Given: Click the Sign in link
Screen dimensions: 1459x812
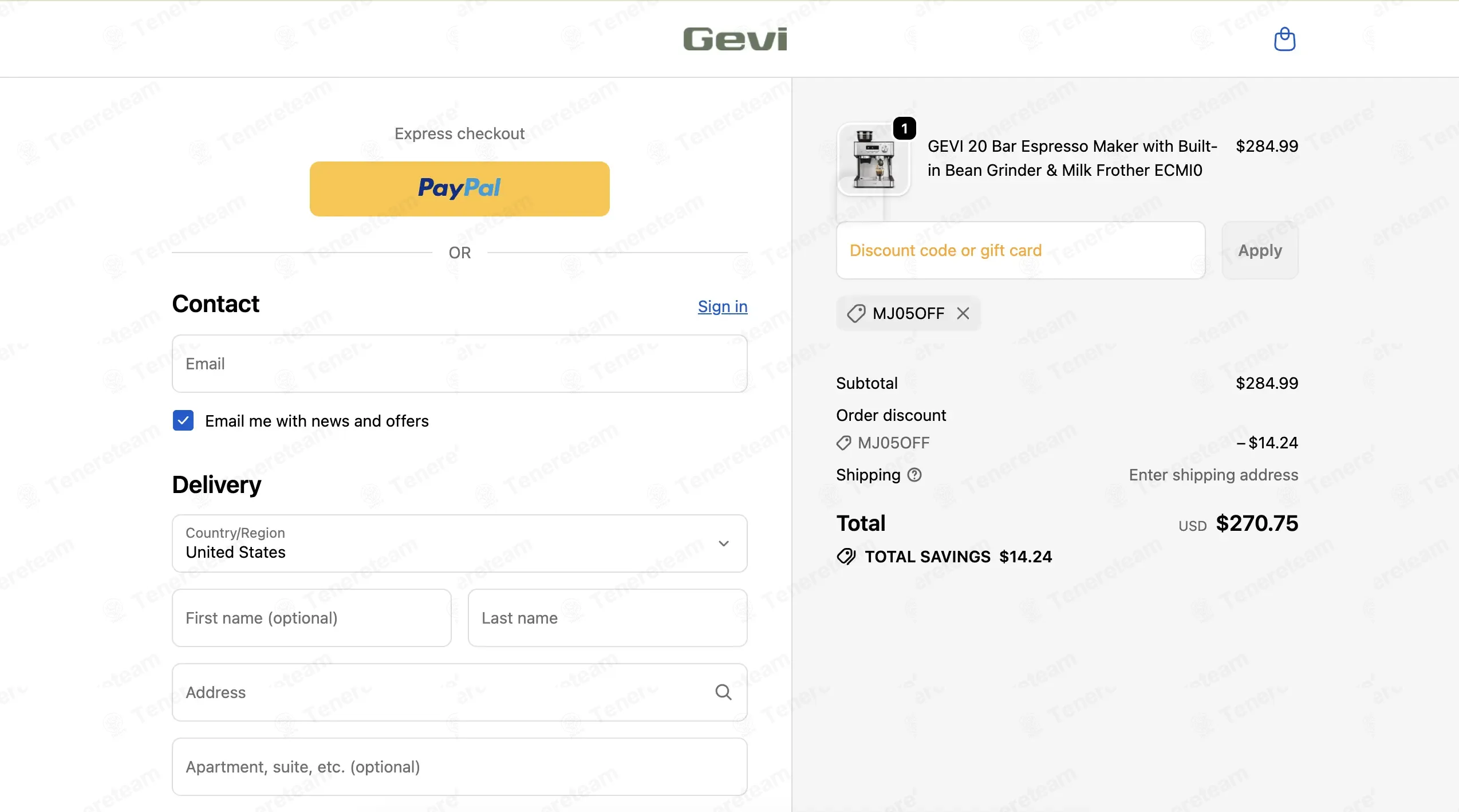Looking at the screenshot, I should point(723,306).
